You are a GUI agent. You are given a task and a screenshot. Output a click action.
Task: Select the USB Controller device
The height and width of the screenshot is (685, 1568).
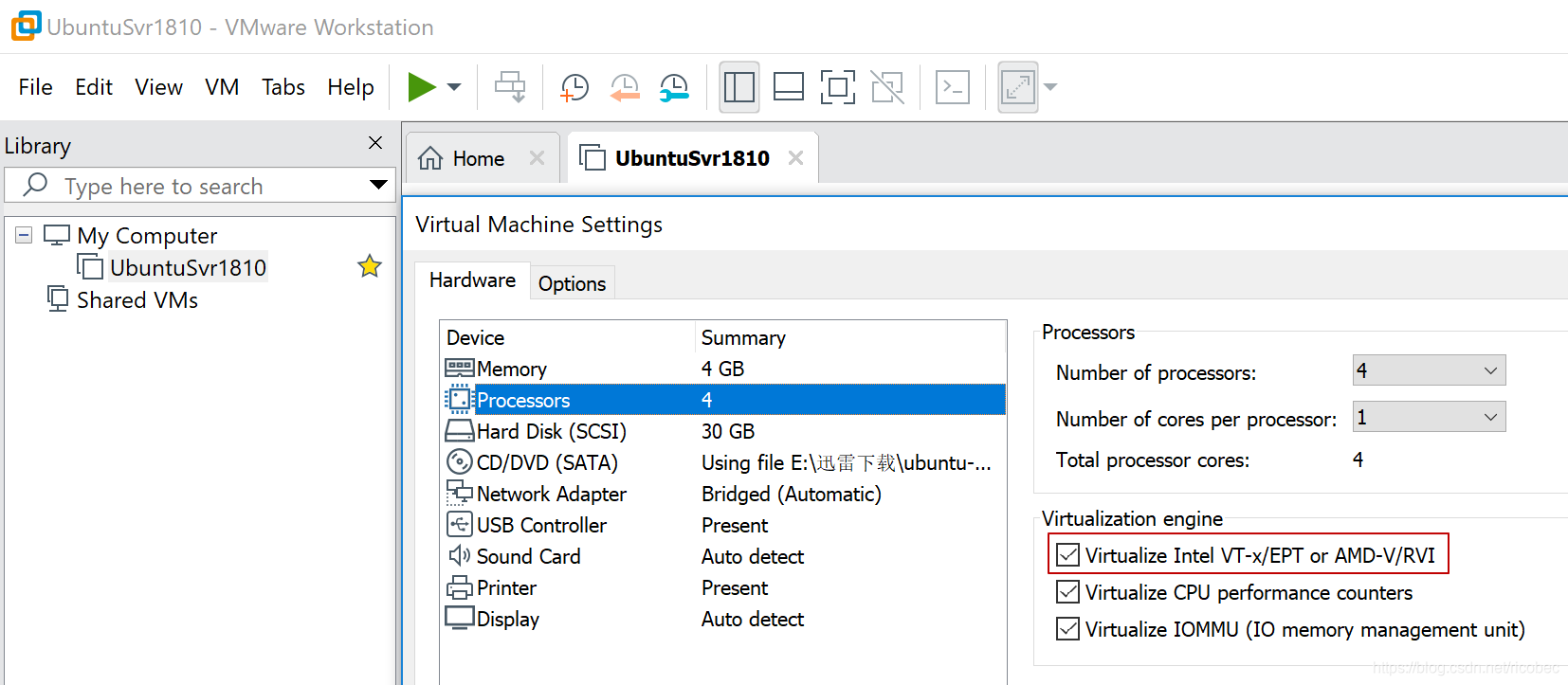[724, 525]
